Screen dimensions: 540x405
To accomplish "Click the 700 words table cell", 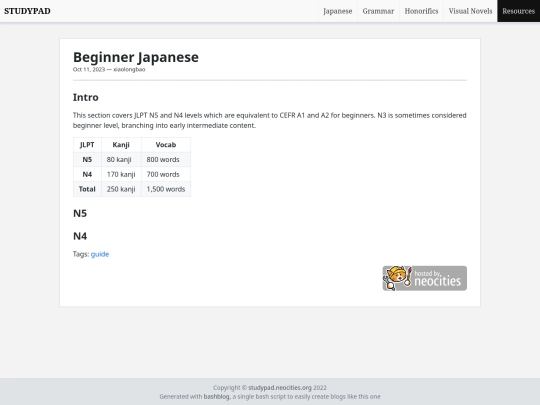I will (166, 174).
